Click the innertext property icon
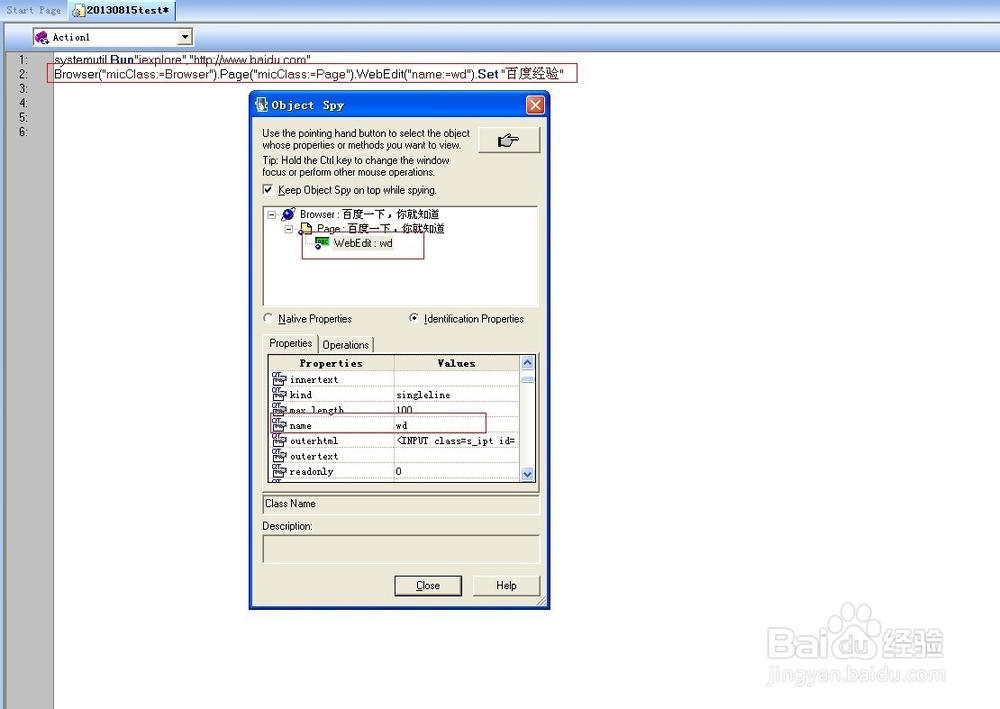This screenshot has height=709, width=1000. click(x=279, y=379)
